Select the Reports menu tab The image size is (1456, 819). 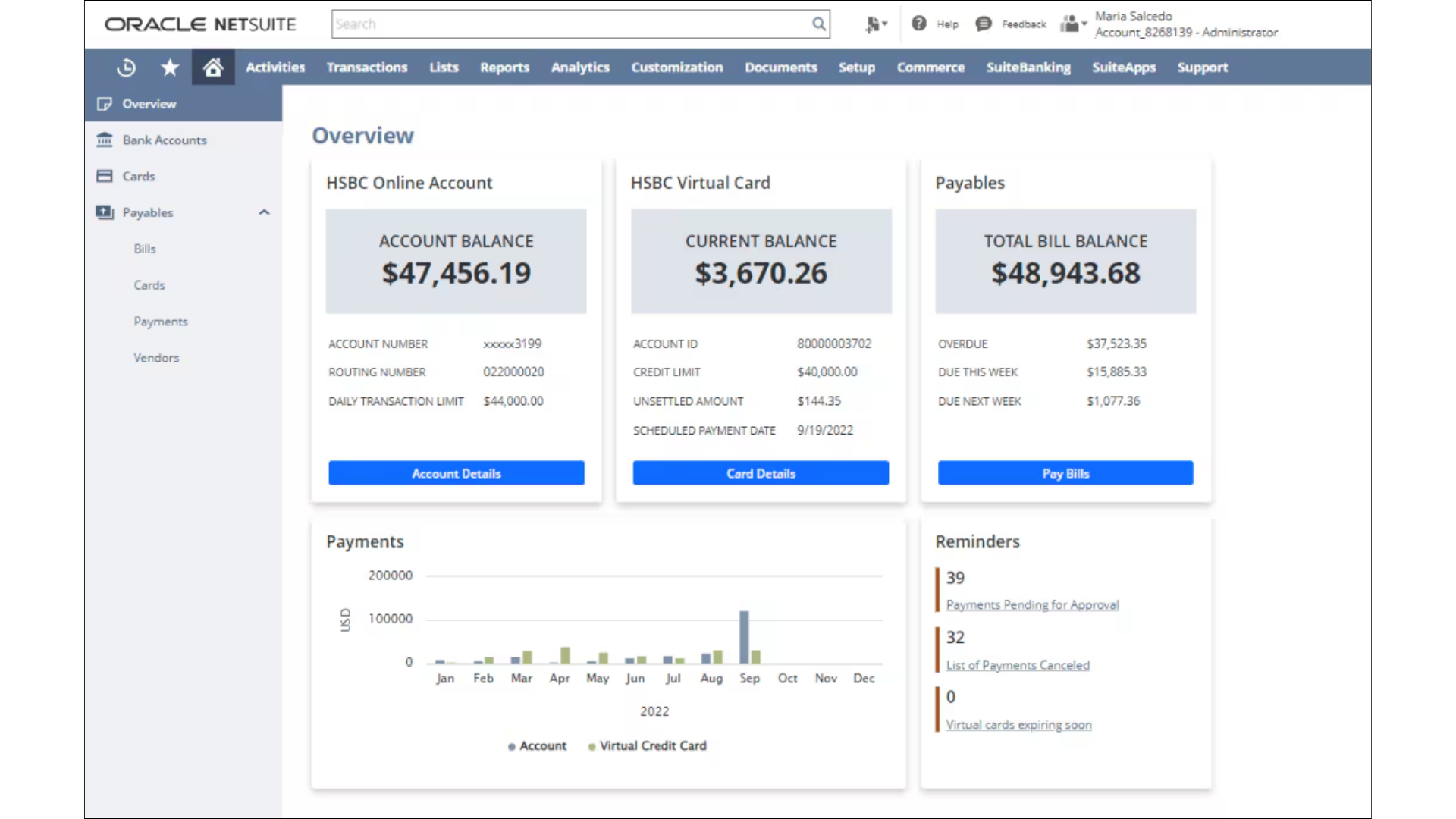click(504, 67)
